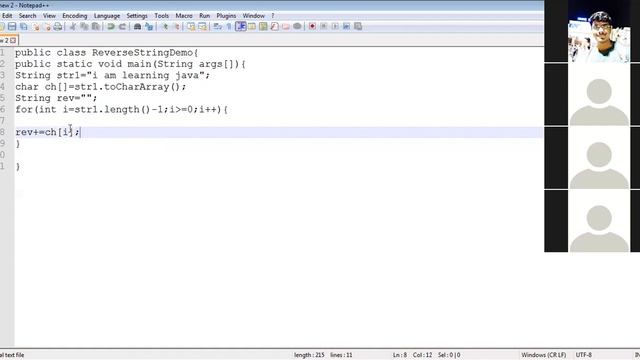
Task: Toggle Show All Characters icon
Action: click(229, 27)
